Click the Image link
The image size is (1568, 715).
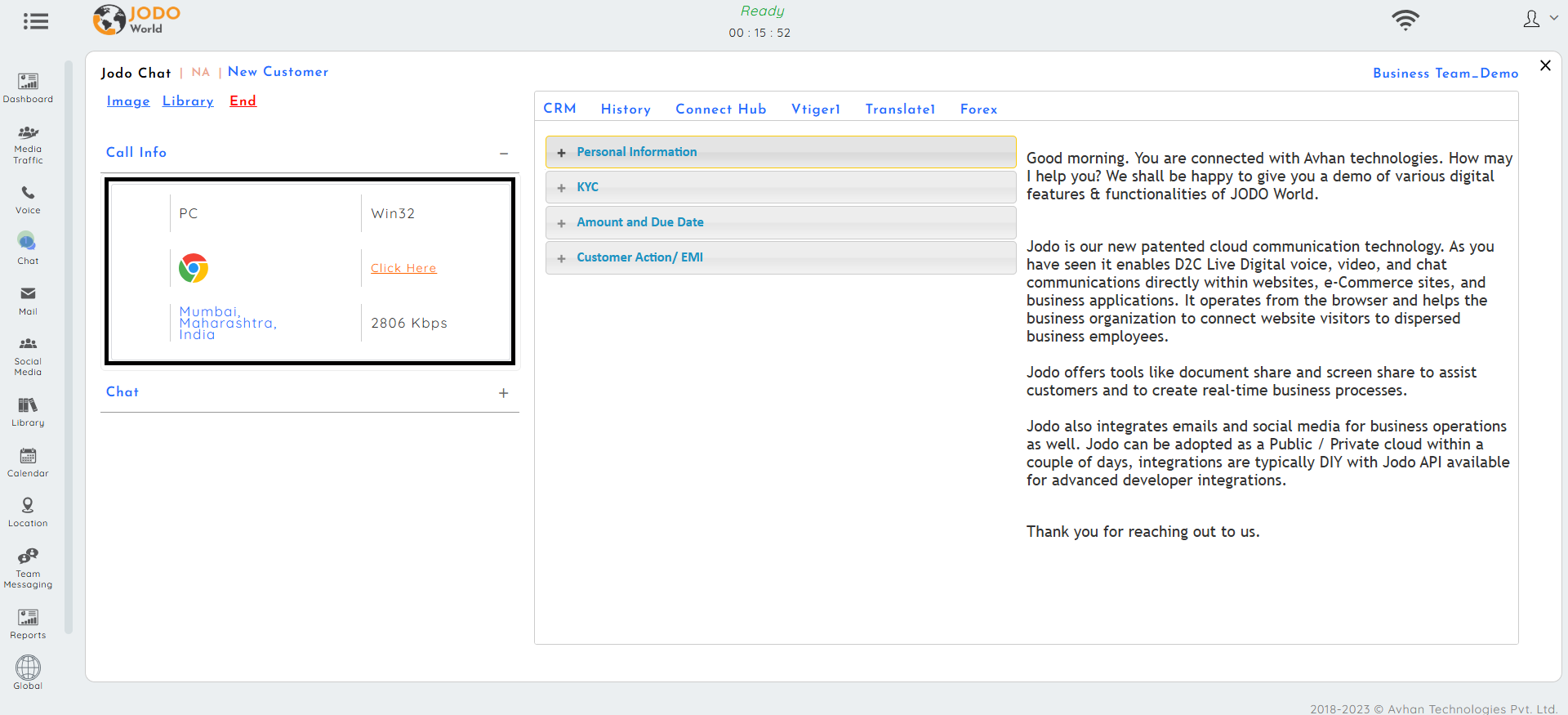pos(128,101)
